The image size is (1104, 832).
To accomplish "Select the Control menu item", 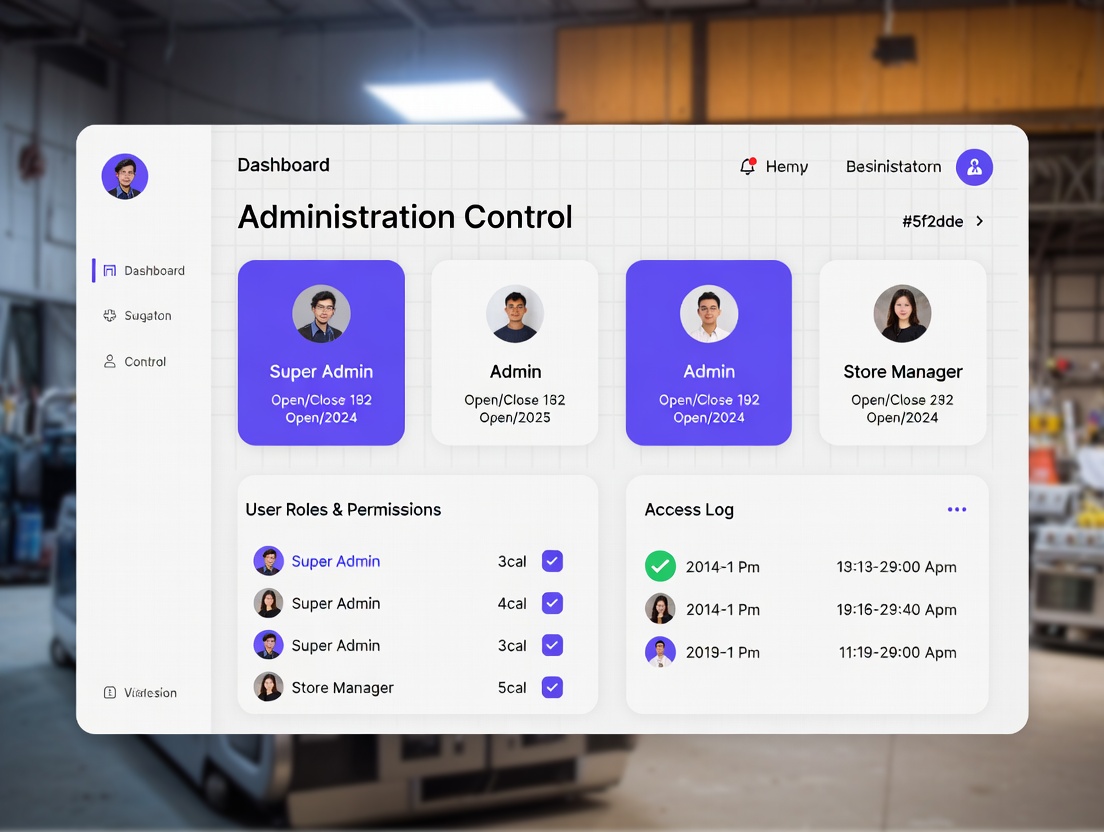I will coord(145,362).
